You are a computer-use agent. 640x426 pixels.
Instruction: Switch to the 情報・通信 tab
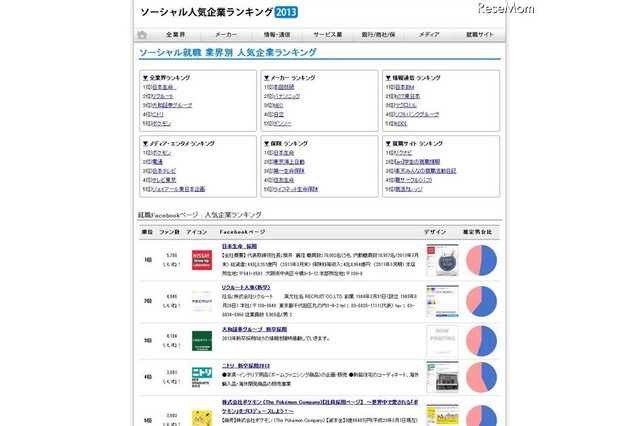277,35
